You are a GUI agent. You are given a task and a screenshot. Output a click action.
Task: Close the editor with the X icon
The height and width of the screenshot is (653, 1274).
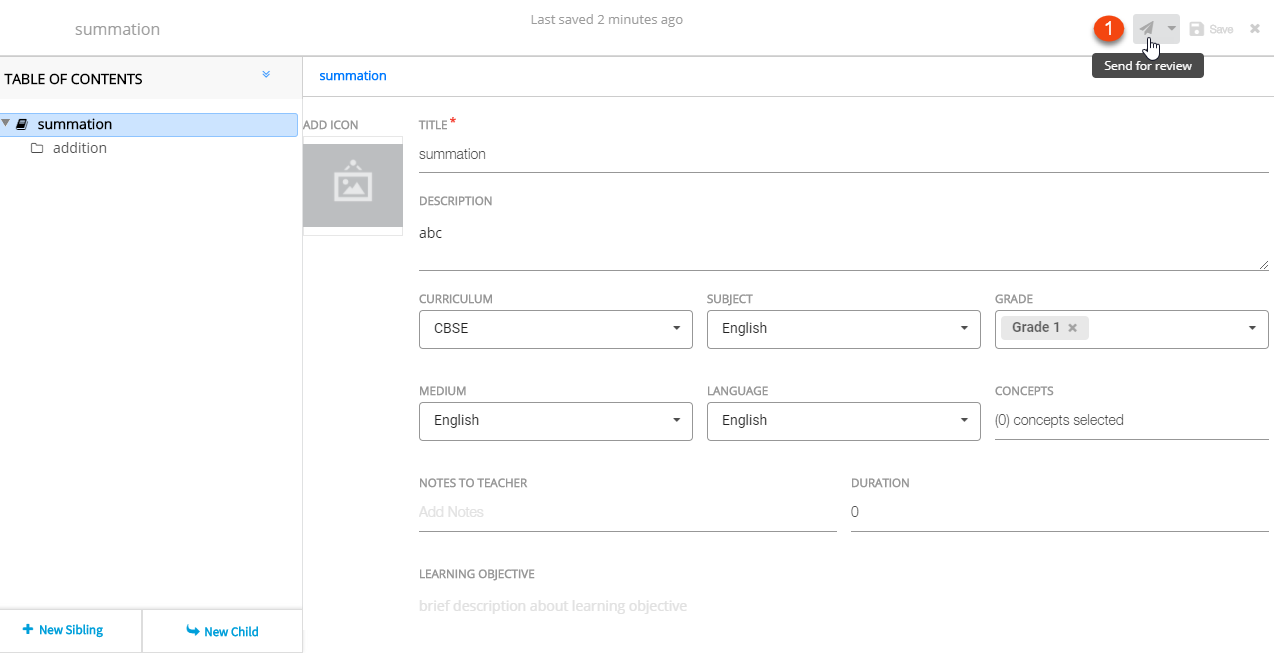[1254, 29]
